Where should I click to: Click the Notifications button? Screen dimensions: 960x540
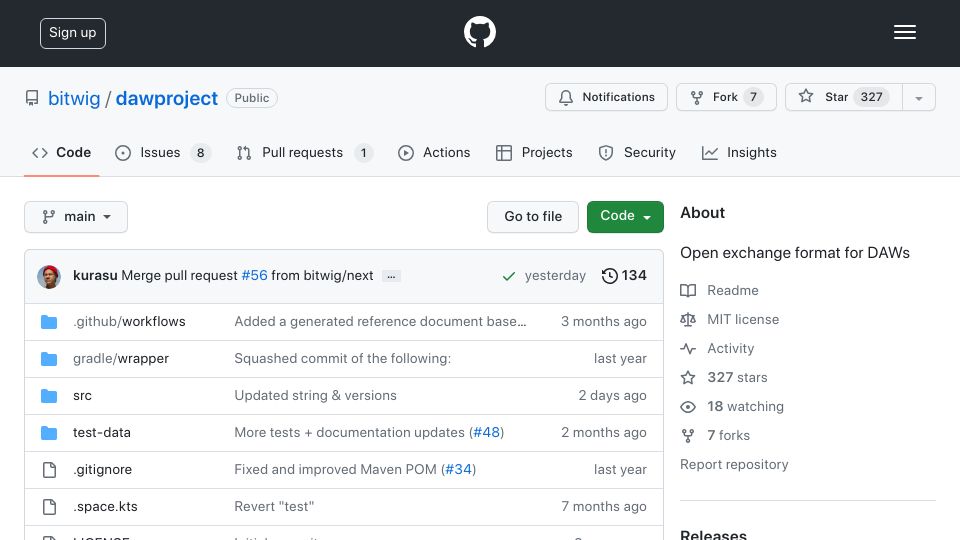tap(606, 97)
